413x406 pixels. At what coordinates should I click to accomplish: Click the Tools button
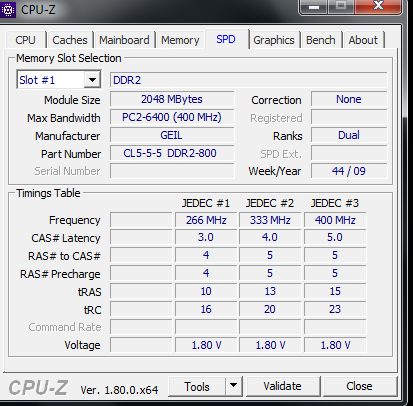[x=197, y=387]
